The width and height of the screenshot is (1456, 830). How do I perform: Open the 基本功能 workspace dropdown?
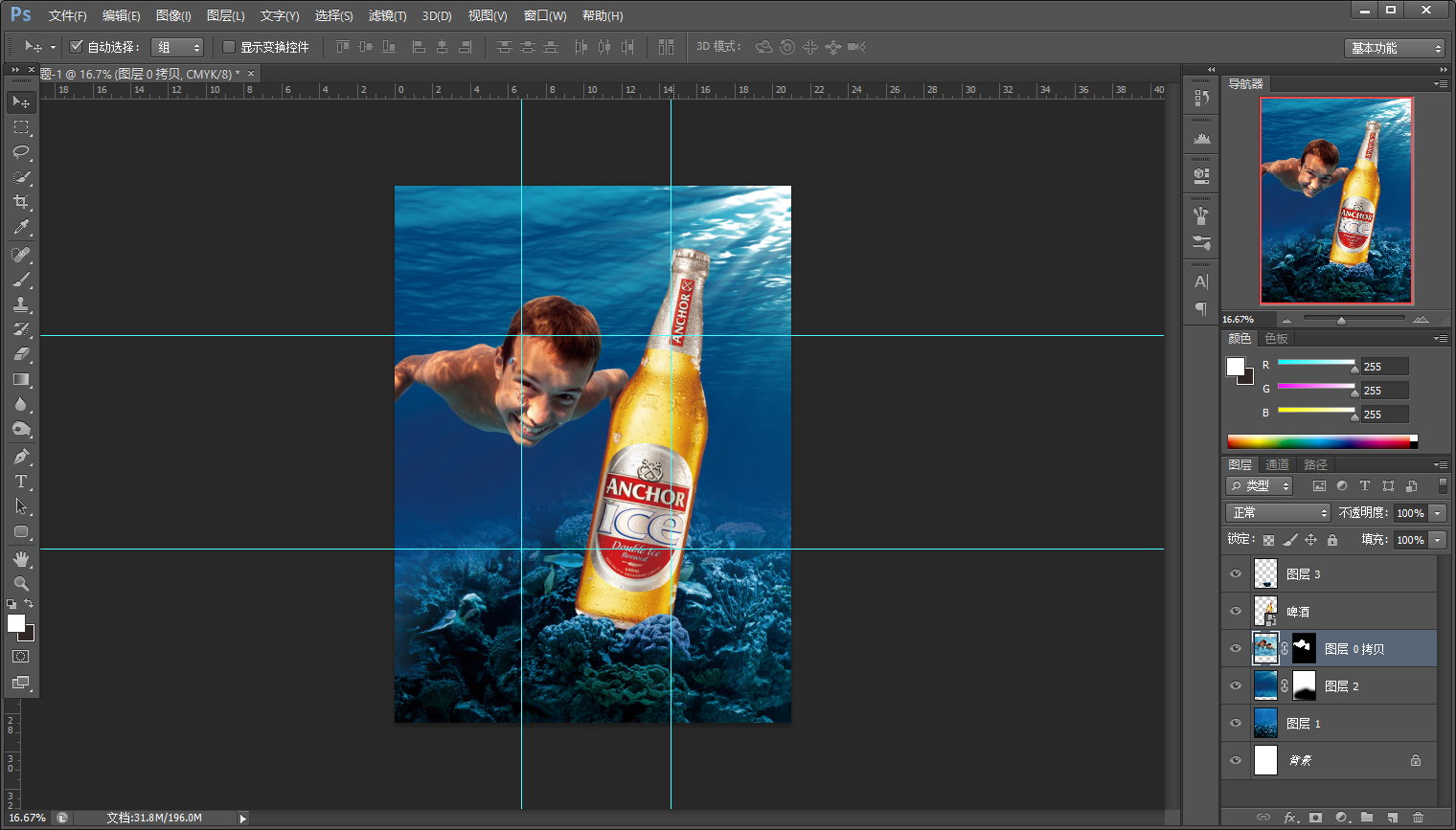pos(1395,48)
